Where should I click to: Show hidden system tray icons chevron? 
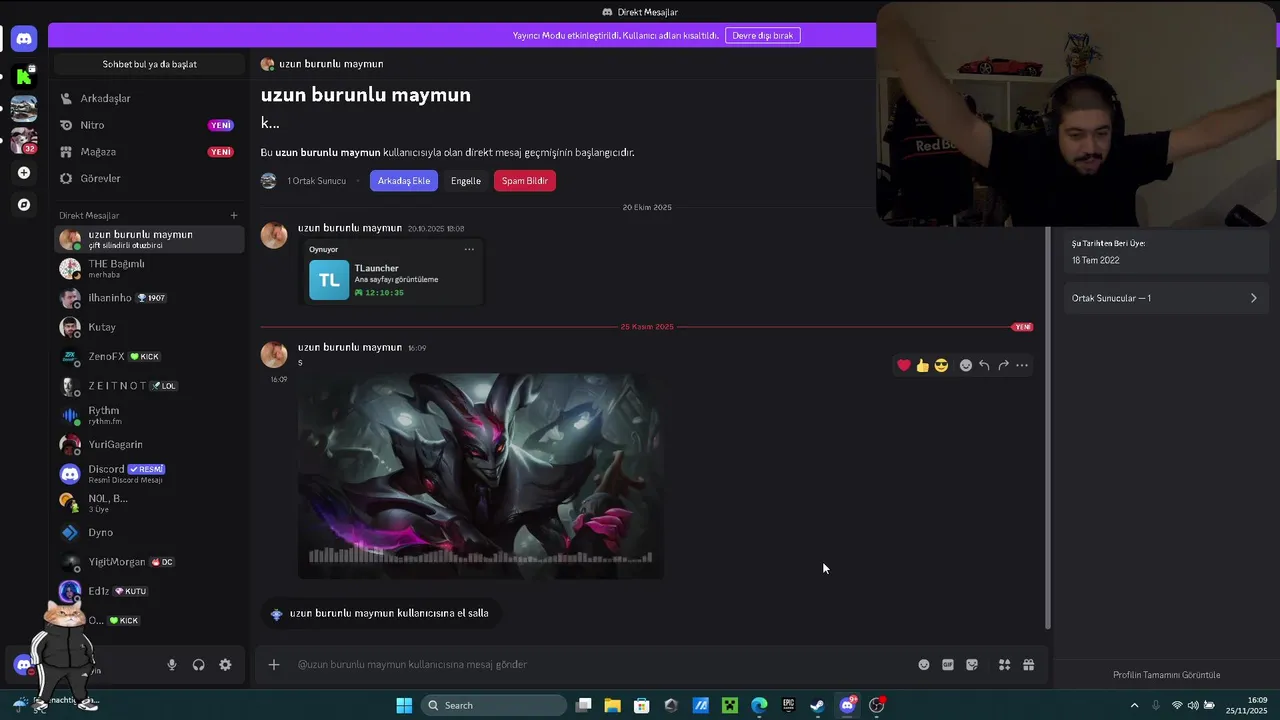tap(1134, 705)
